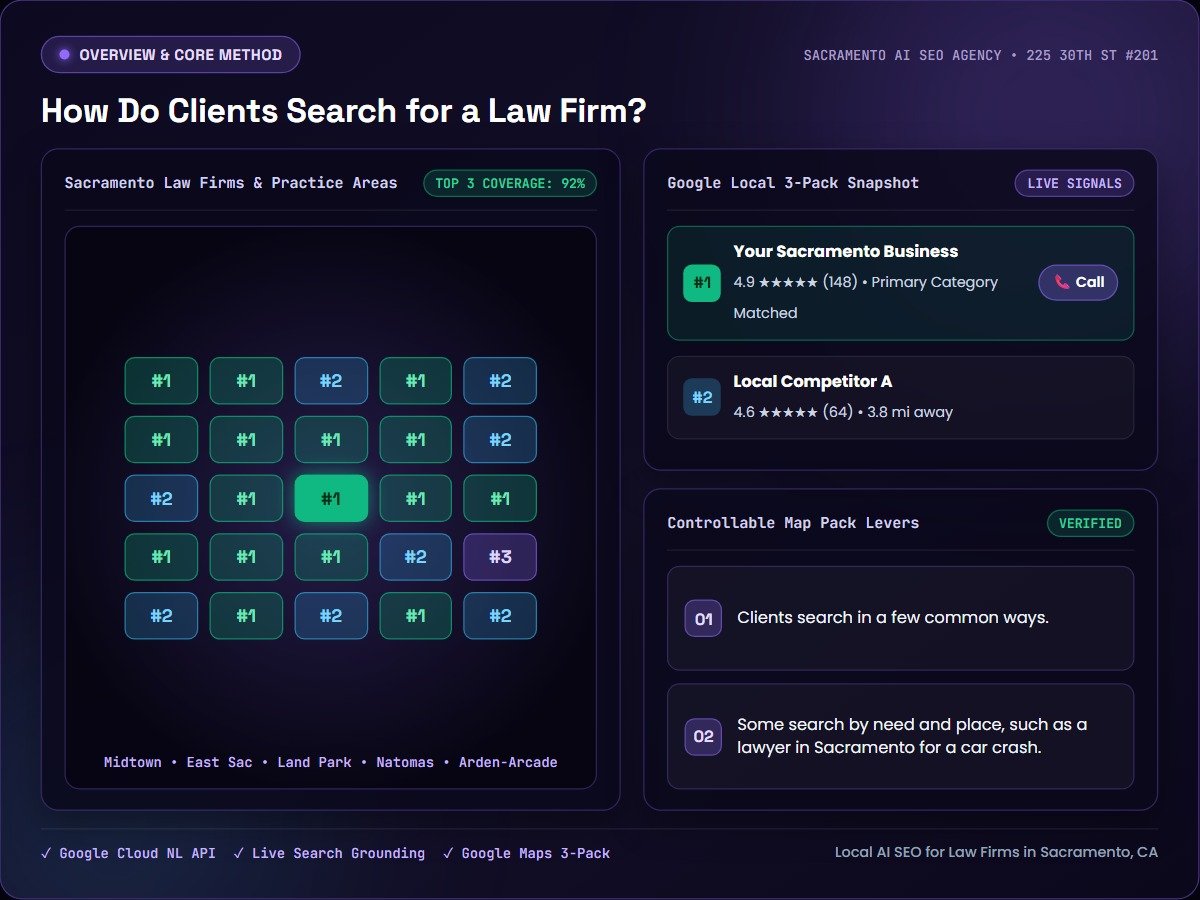Click the Top 3 Coverage: 92% badge
This screenshot has height=900, width=1200.
click(x=510, y=183)
